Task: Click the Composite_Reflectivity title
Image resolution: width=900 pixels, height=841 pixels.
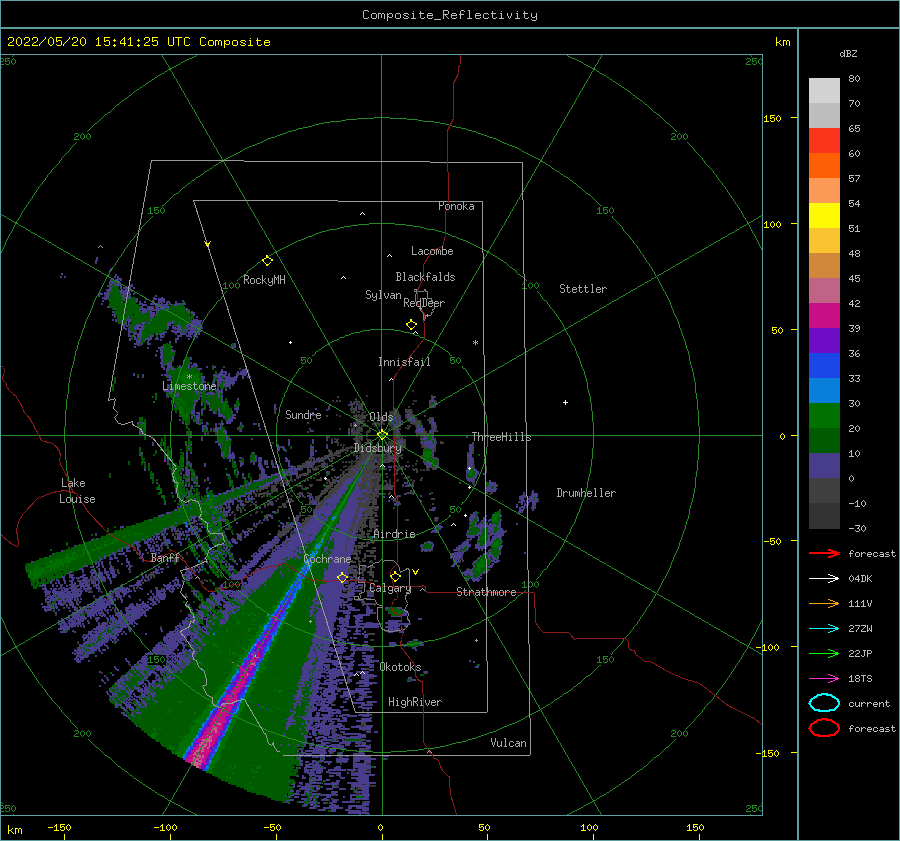Action: 450,15
